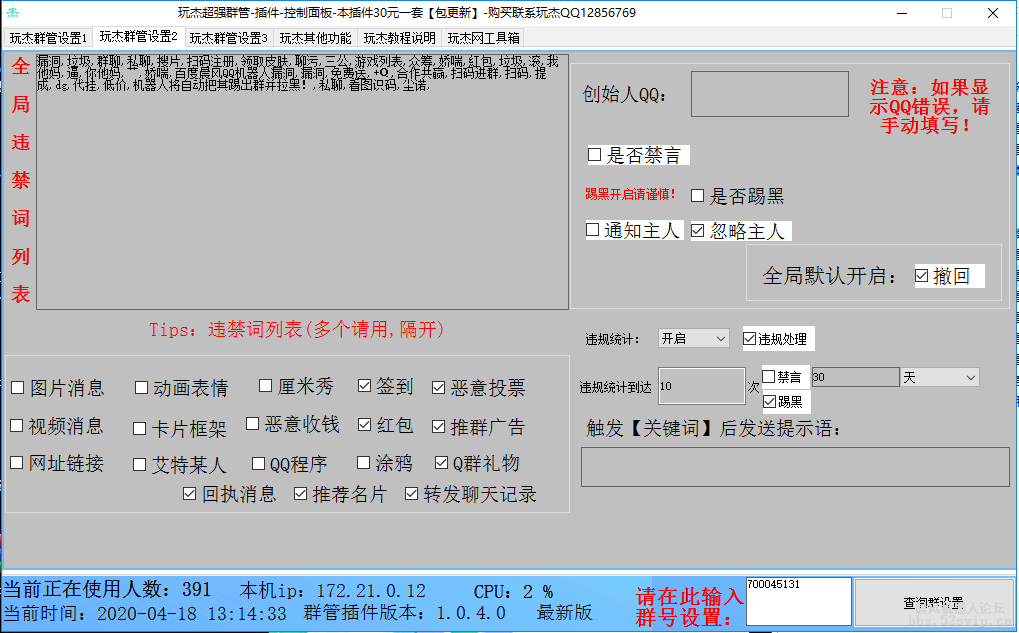Viewport: 1019px width, 633px height.
Task: Open the 天 time unit dropdown
Action: (939, 377)
